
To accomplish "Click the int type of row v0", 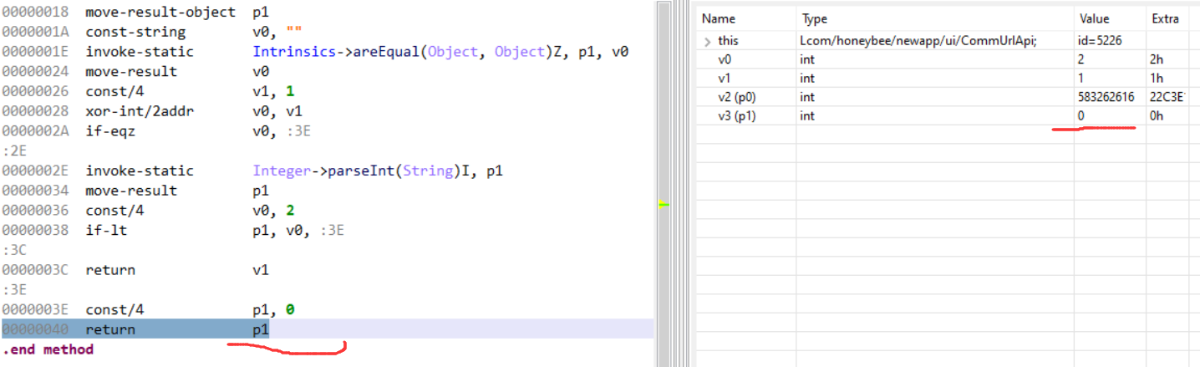I will point(806,60).
